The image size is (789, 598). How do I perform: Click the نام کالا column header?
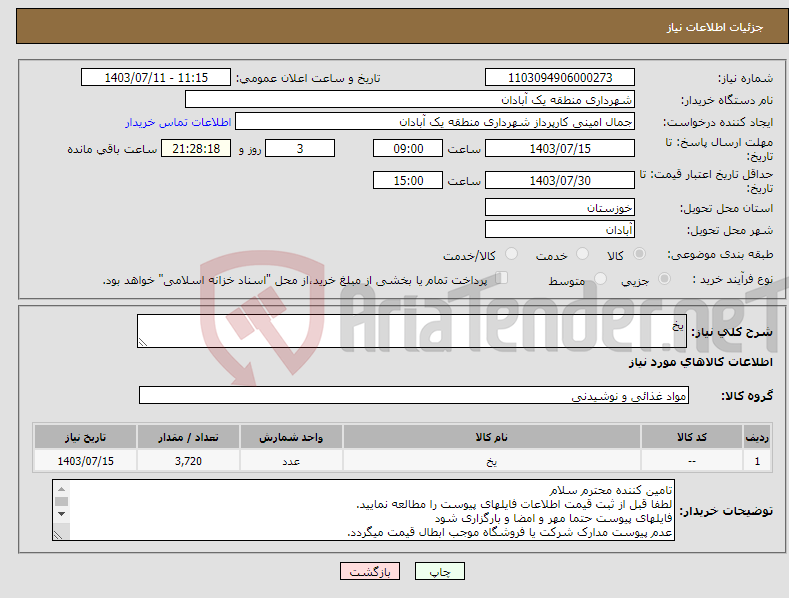pyautogui.click(x=492, y=437)
